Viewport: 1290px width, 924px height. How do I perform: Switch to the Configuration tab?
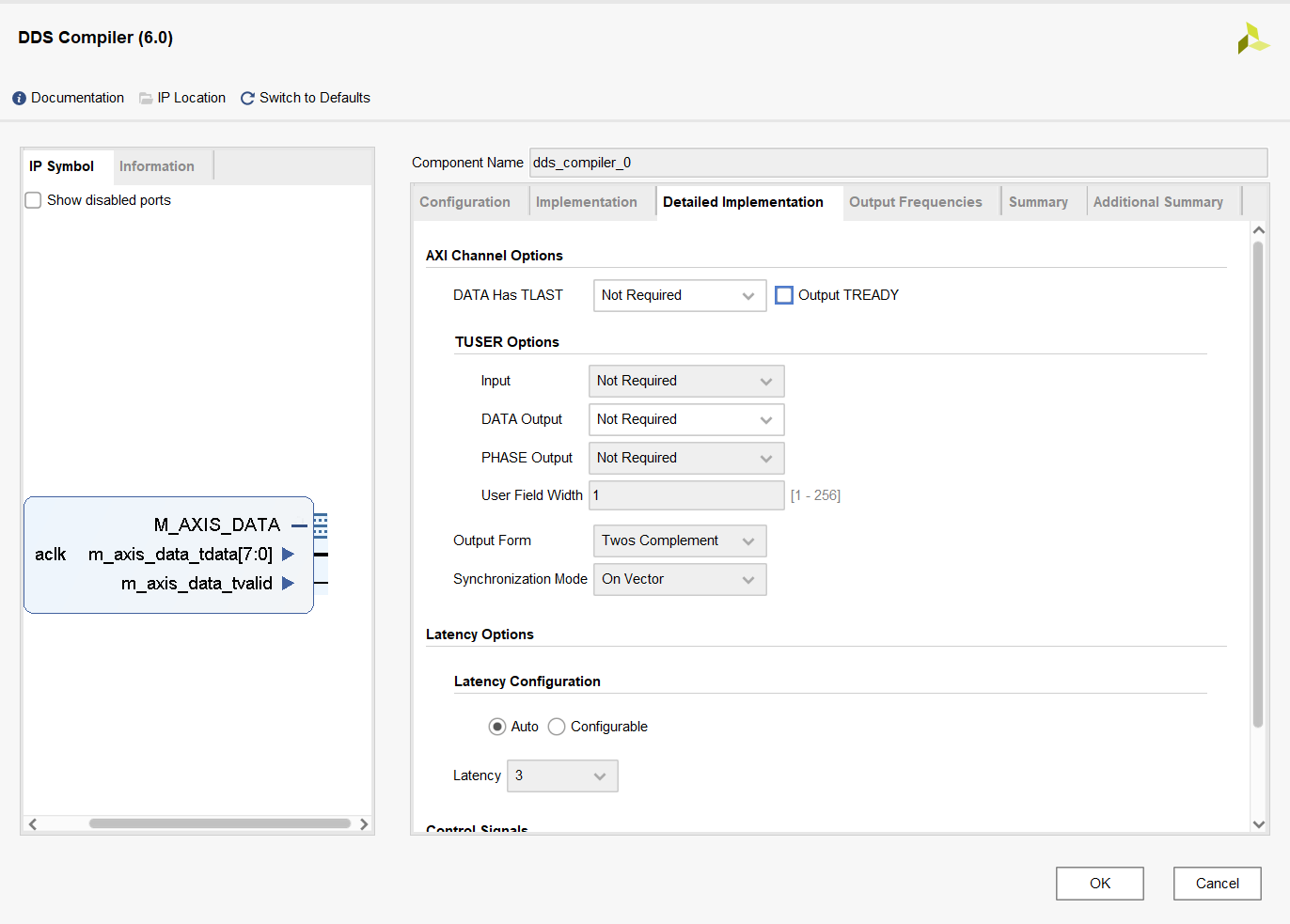[464, 202]
